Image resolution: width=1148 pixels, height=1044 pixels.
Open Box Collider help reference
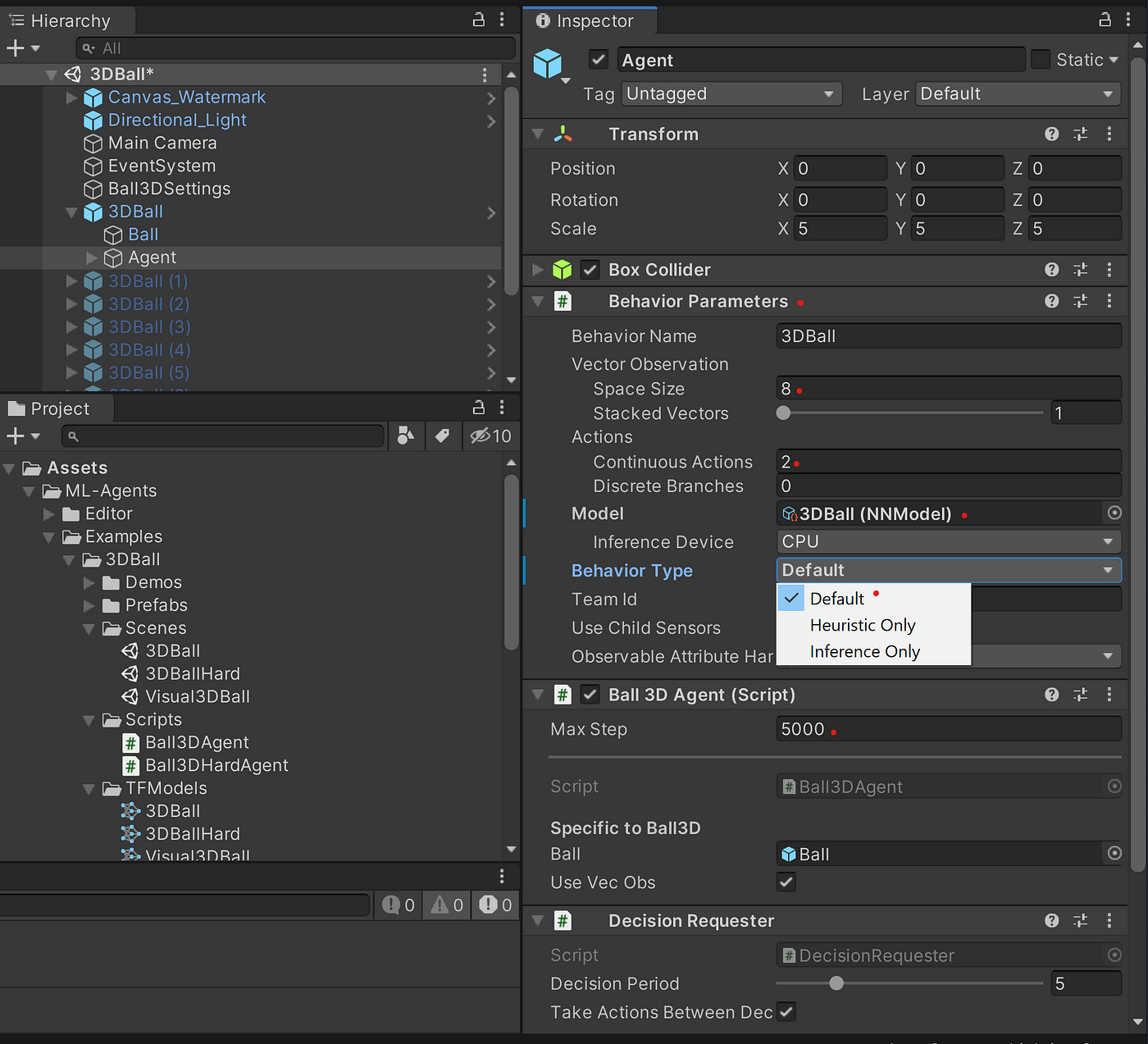click(x=1052, y=270)
